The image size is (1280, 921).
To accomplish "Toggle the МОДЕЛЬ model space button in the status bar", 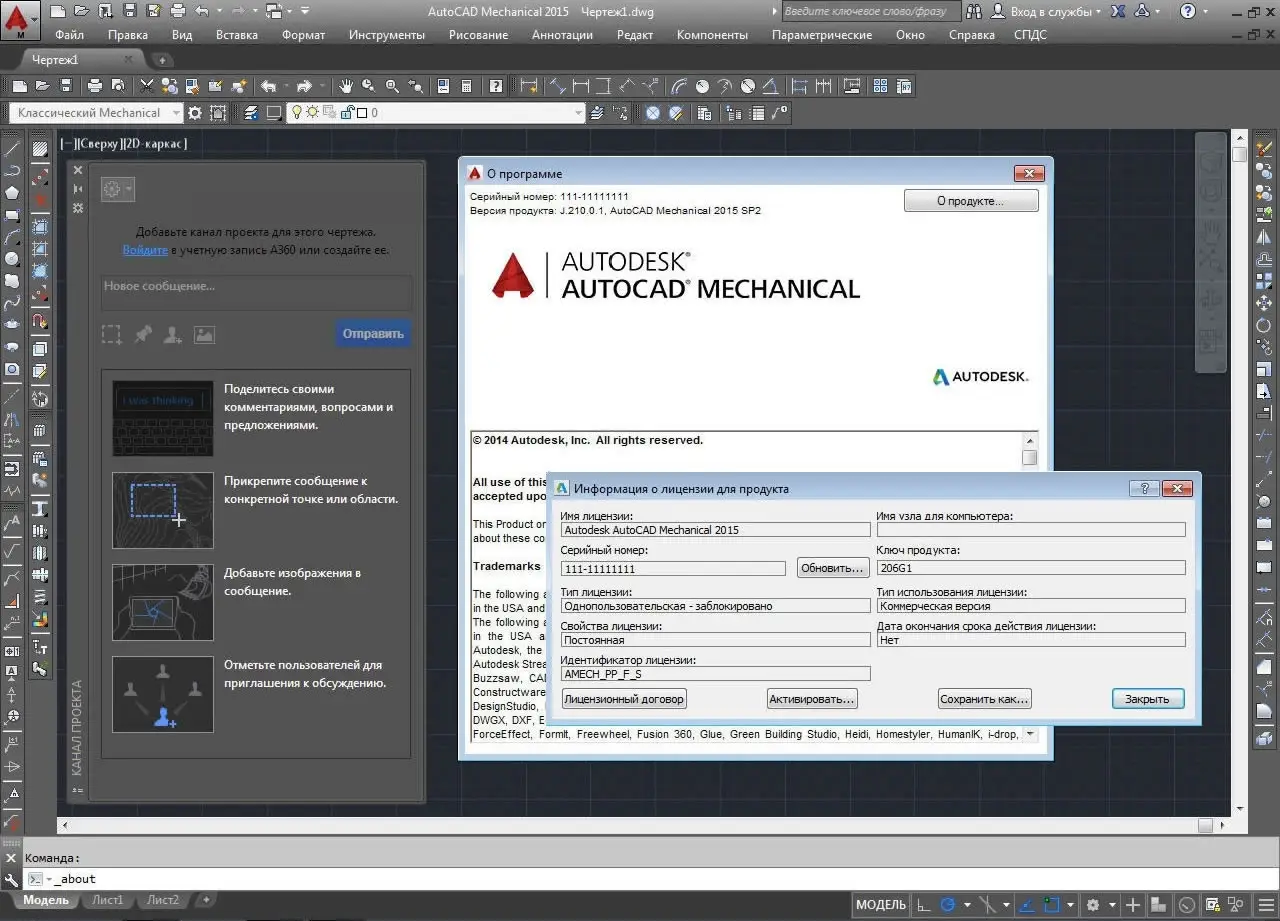I will (881, 905).
